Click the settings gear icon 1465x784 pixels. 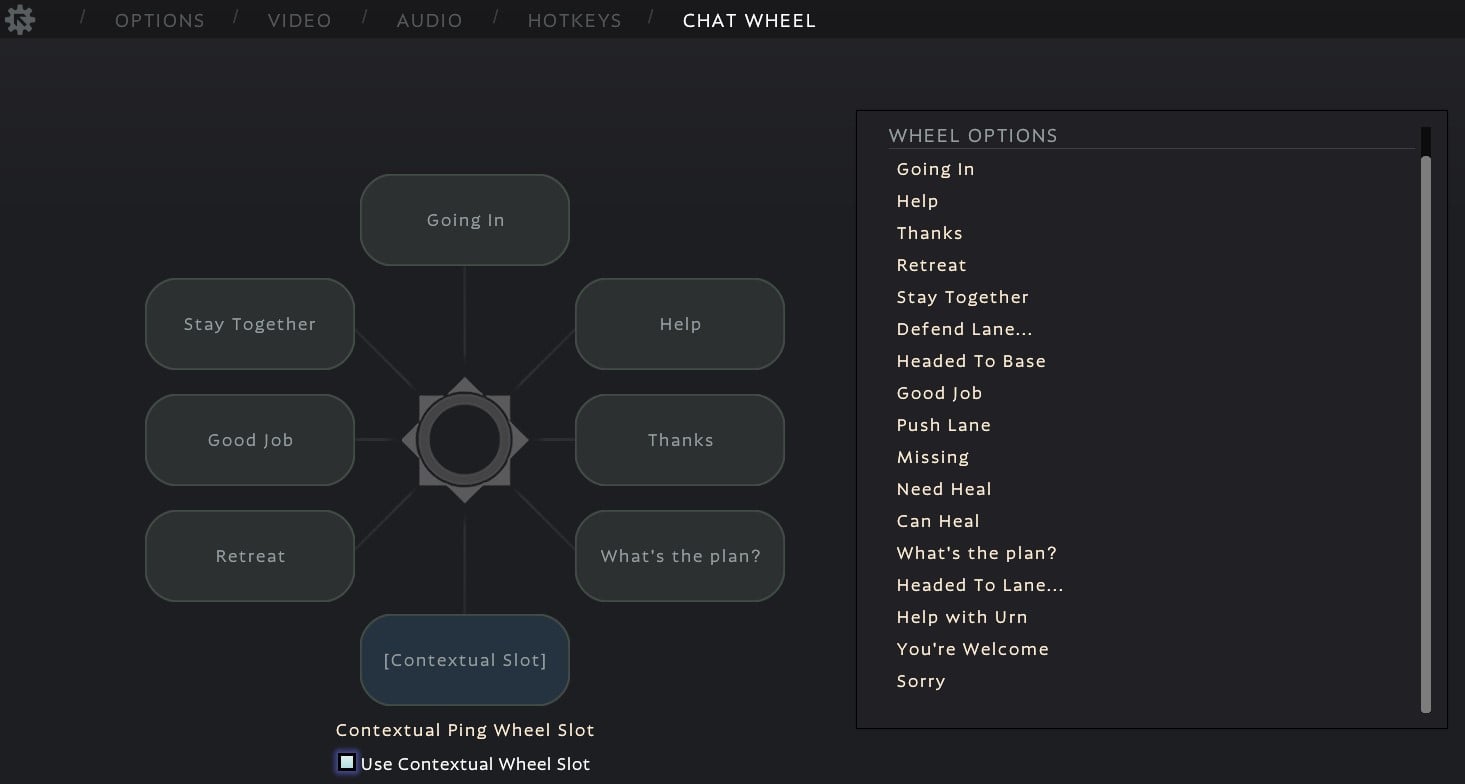pos(20,20)
